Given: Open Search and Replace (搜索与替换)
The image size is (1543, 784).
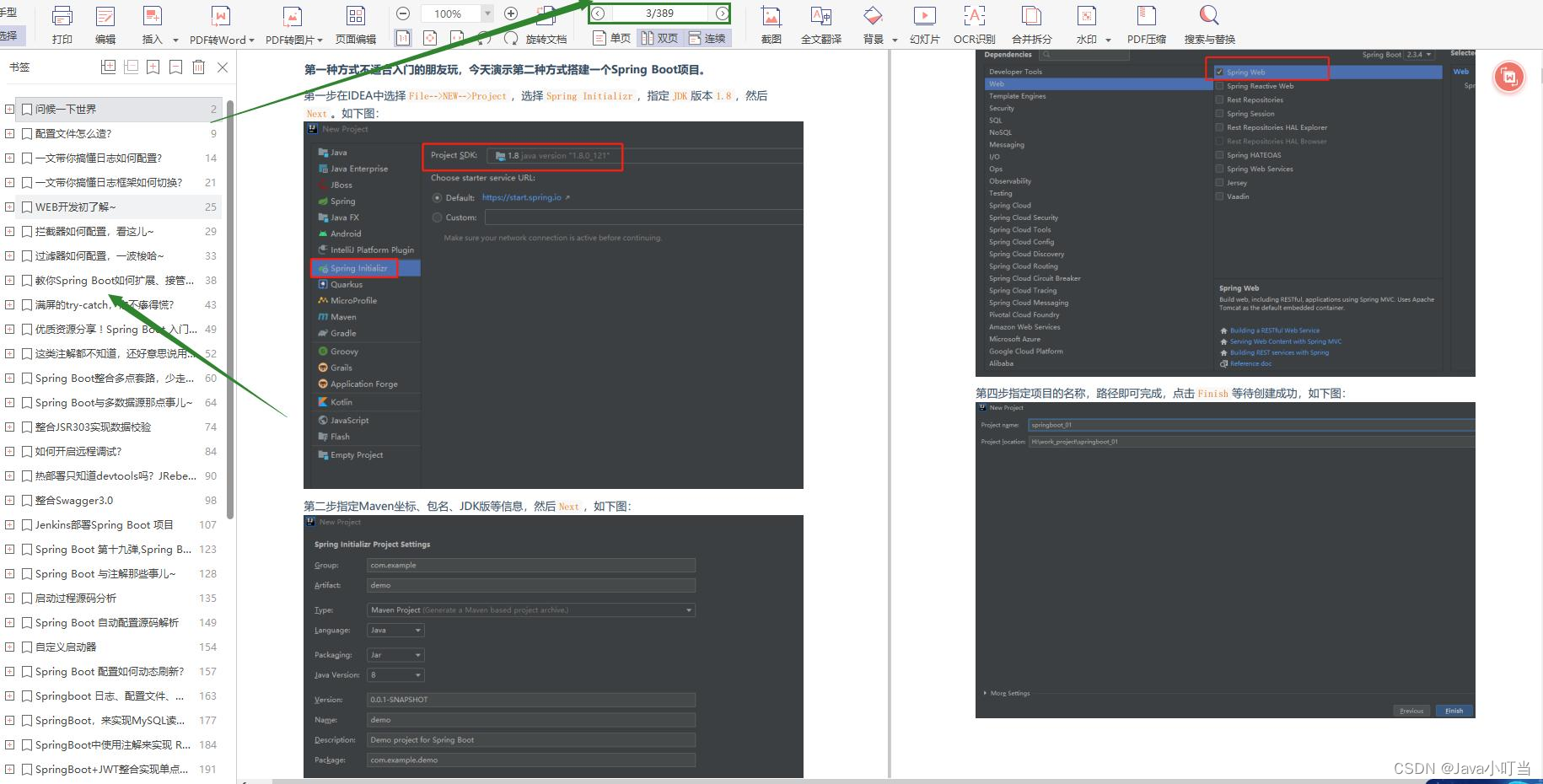Looking at the screenshot, I should coord(1209,16).
